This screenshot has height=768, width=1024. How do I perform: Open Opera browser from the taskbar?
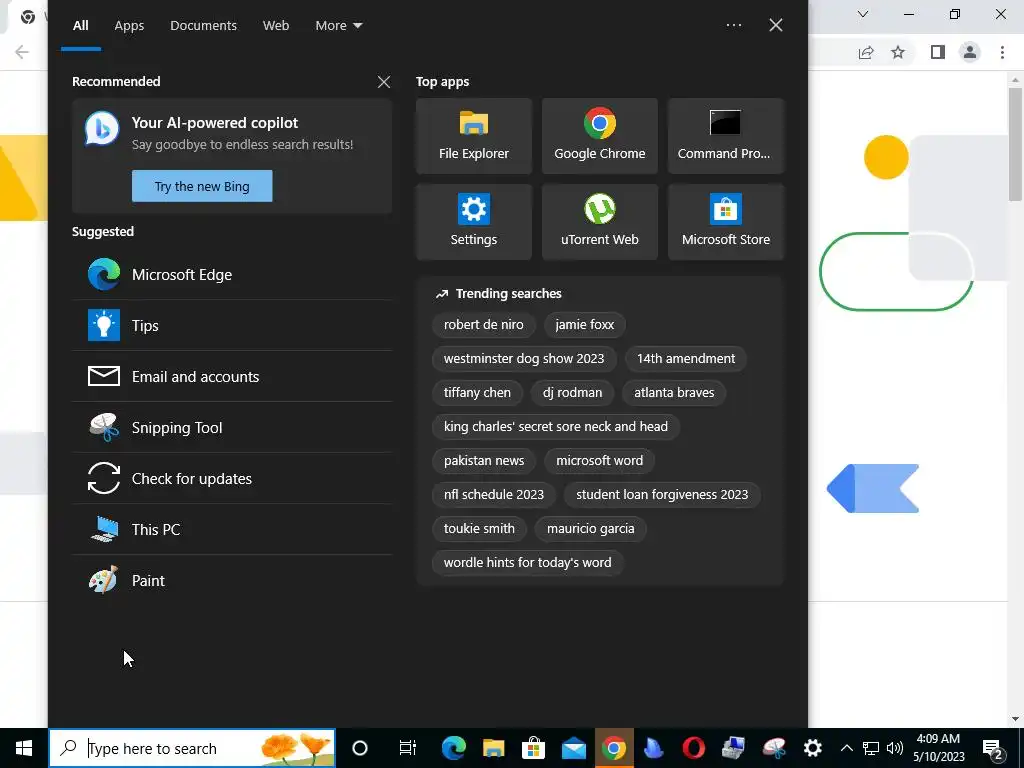click(x=694, y=748)
